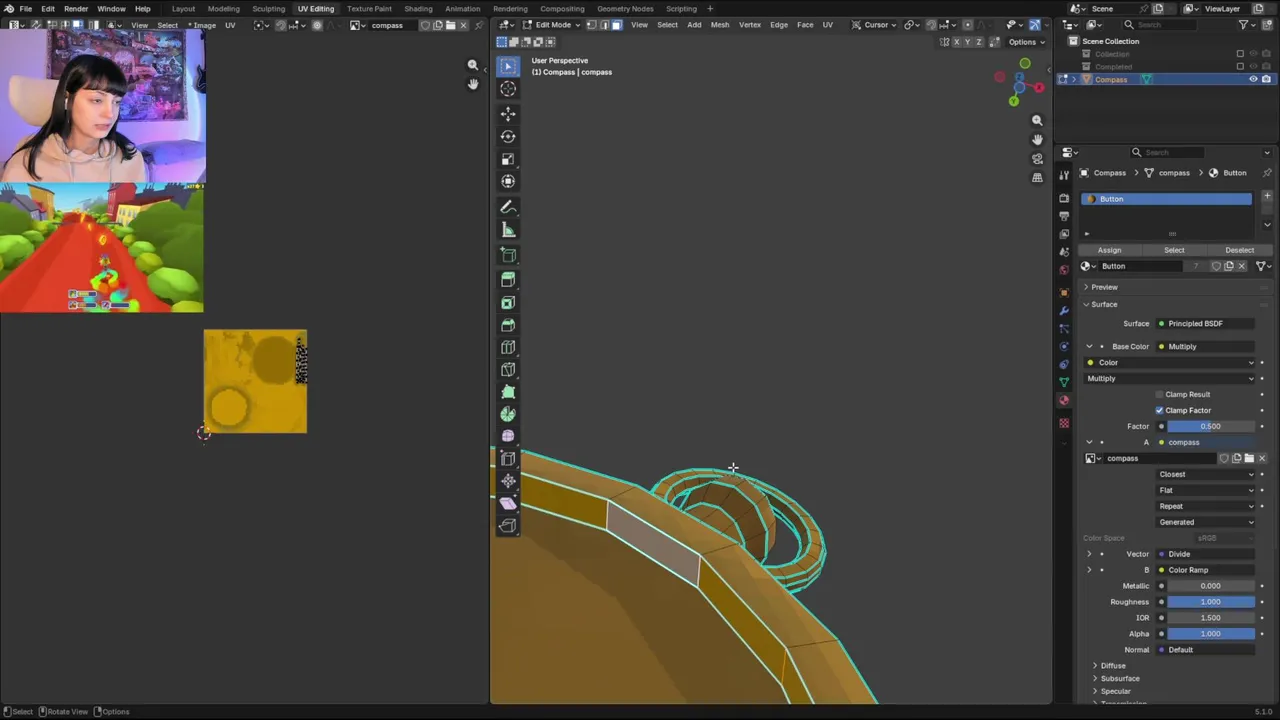Select the Spin tool
This screenshot has height=720, width=1280.
coord(508,414)
